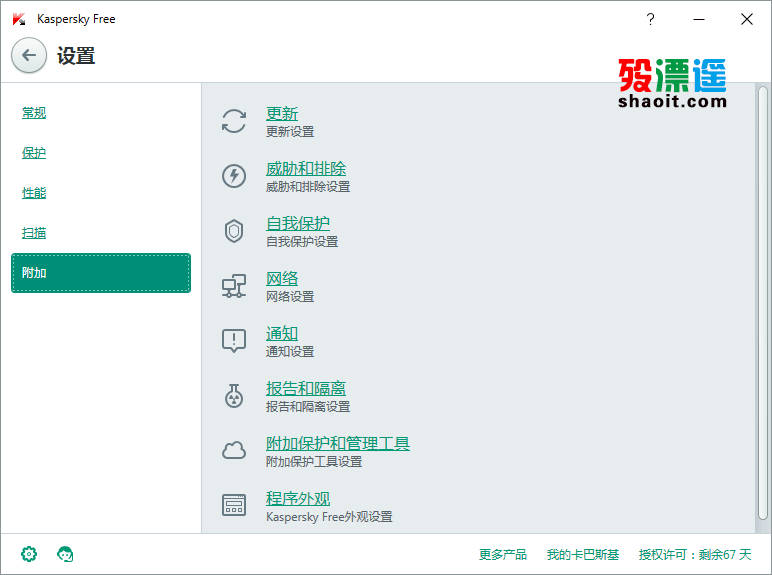This screenshot has width=772, height=575.
Task: Open the help question mark
Action: point(650,19)
